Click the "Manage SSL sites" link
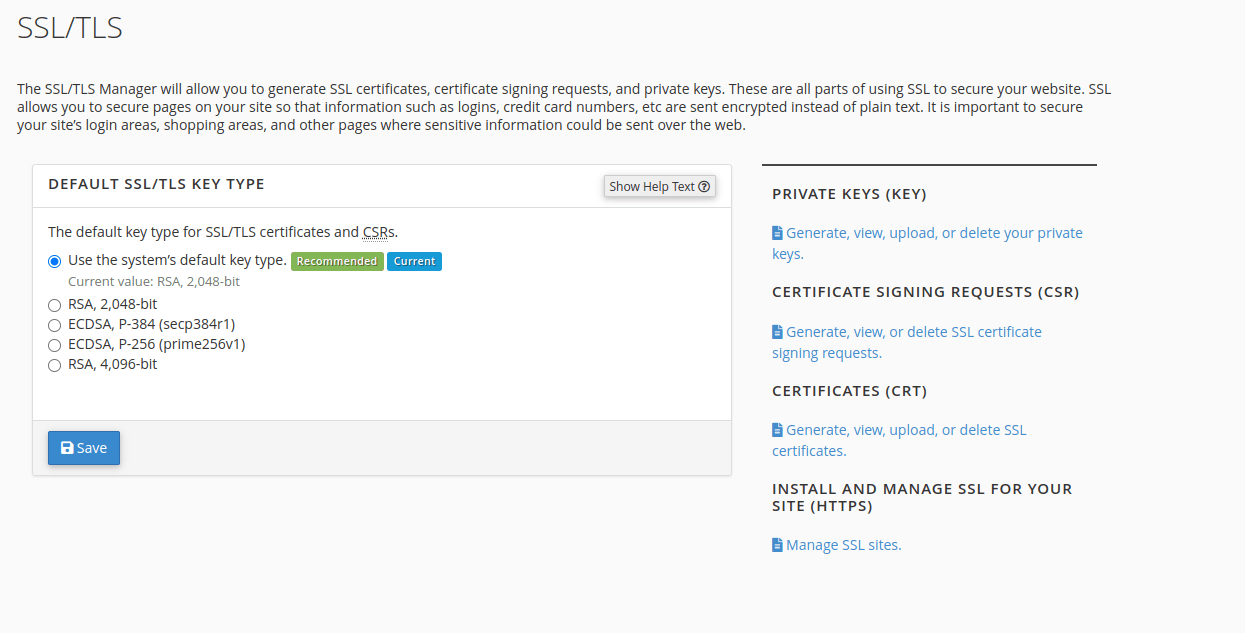The image size is (1245, 633). pyautogui.click(x=843, y=544)
